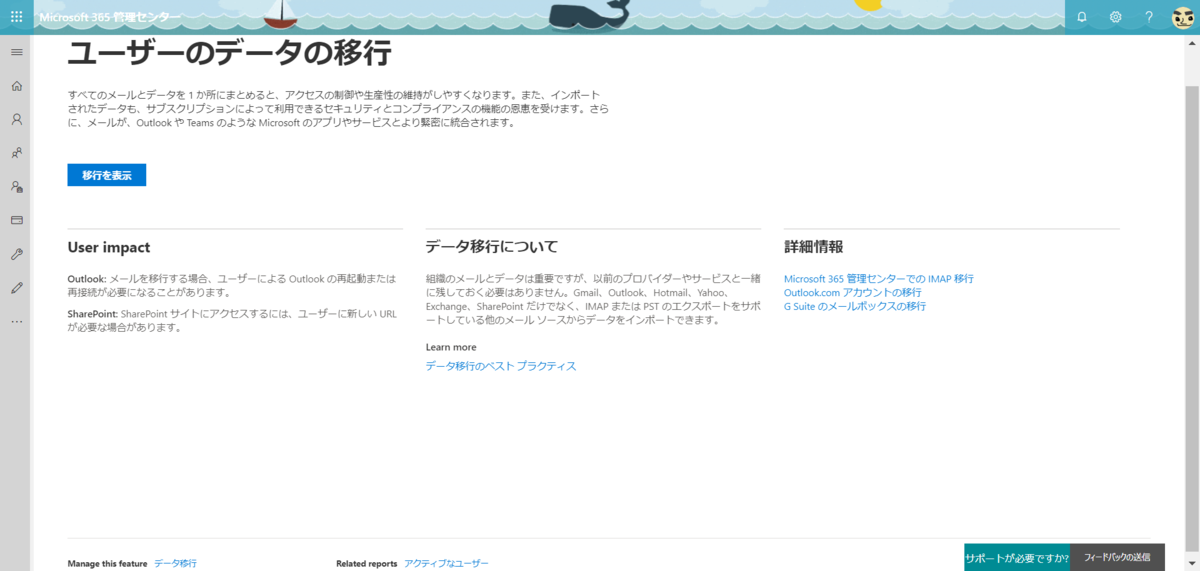Open Microsoft 365 管理センターでの IMAP 移行 link

pos(878,279)
